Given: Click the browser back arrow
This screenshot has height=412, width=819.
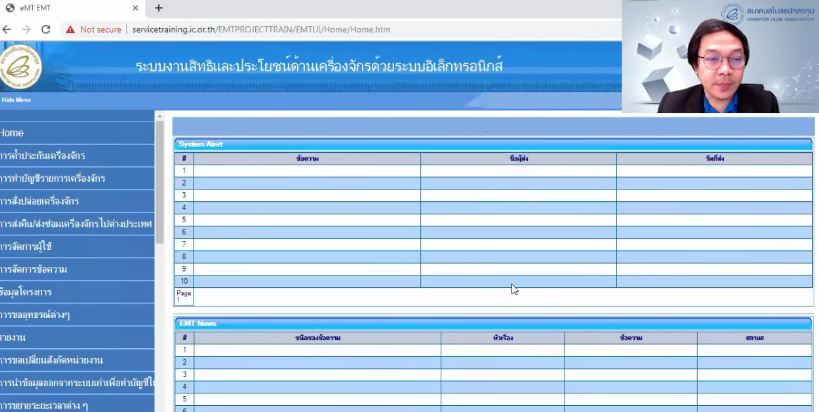Looking at the screenshot, I should pyautogui.click(x=6, y=29).
